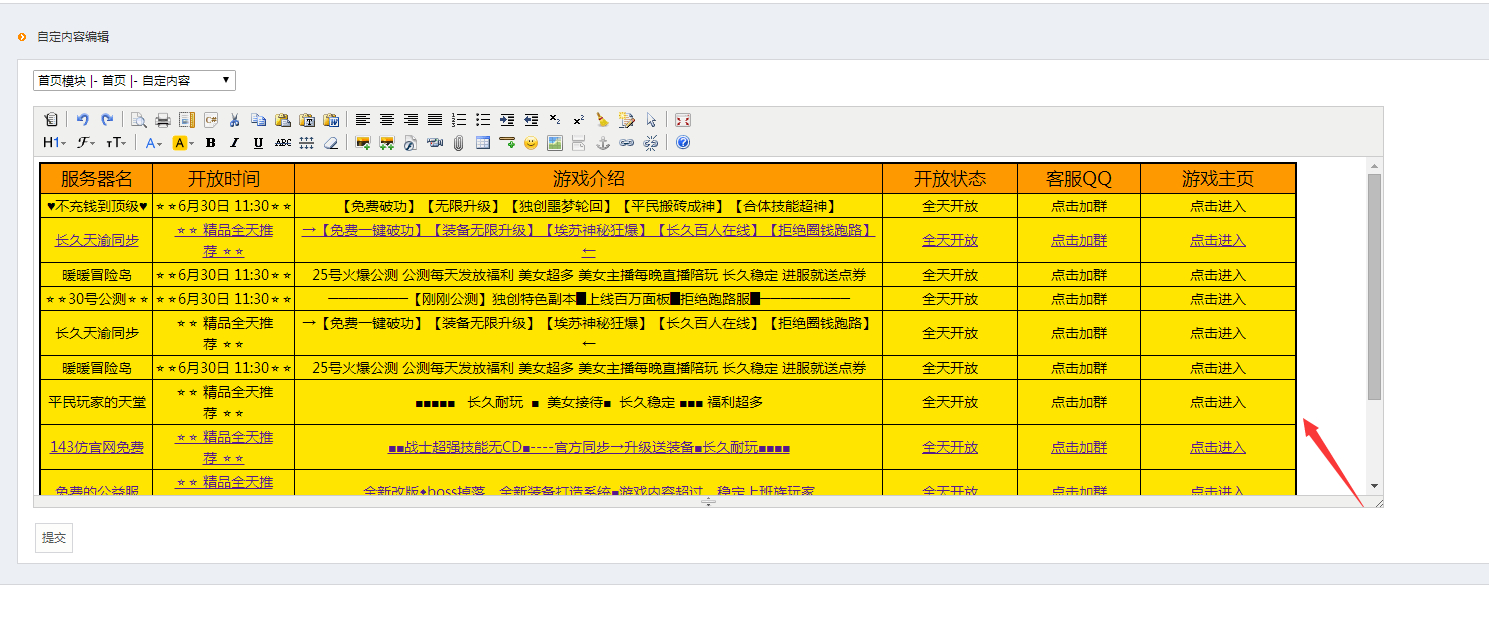
Task: Toggle bold formatting
Action: 211,143
